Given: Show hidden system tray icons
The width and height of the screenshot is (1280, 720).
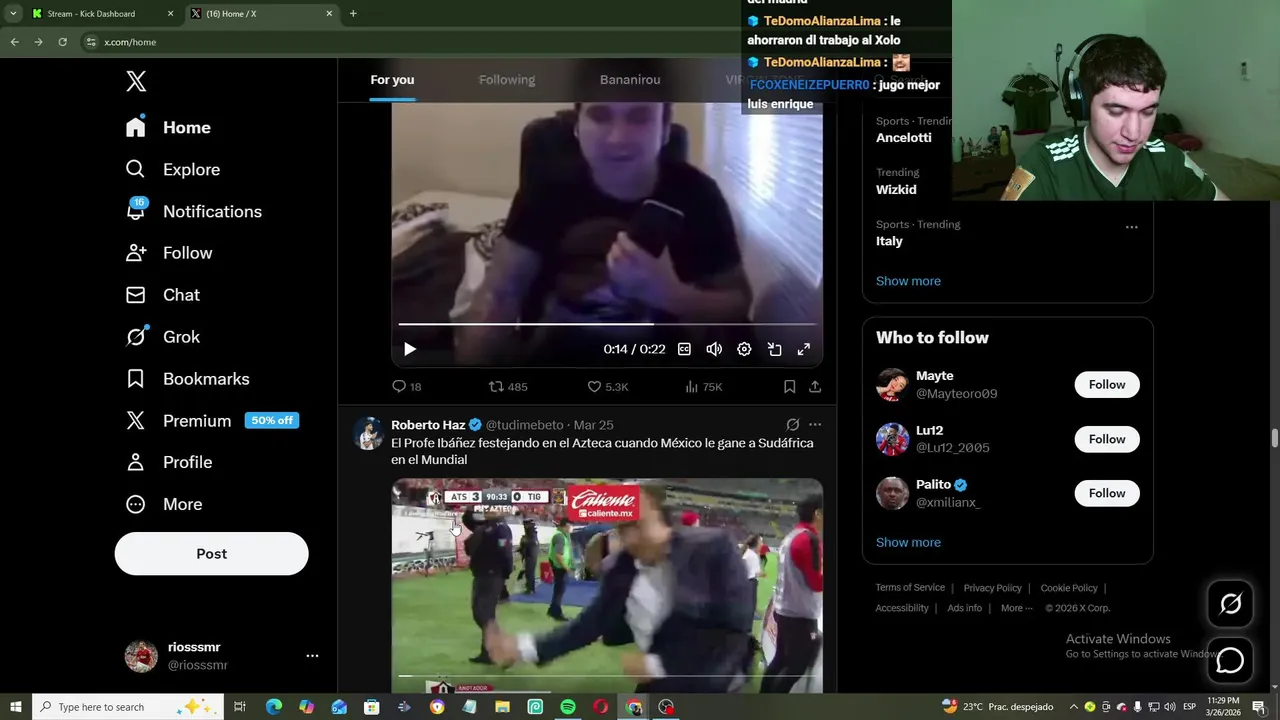Looking at the screenshot, I should click(1074, 707).
